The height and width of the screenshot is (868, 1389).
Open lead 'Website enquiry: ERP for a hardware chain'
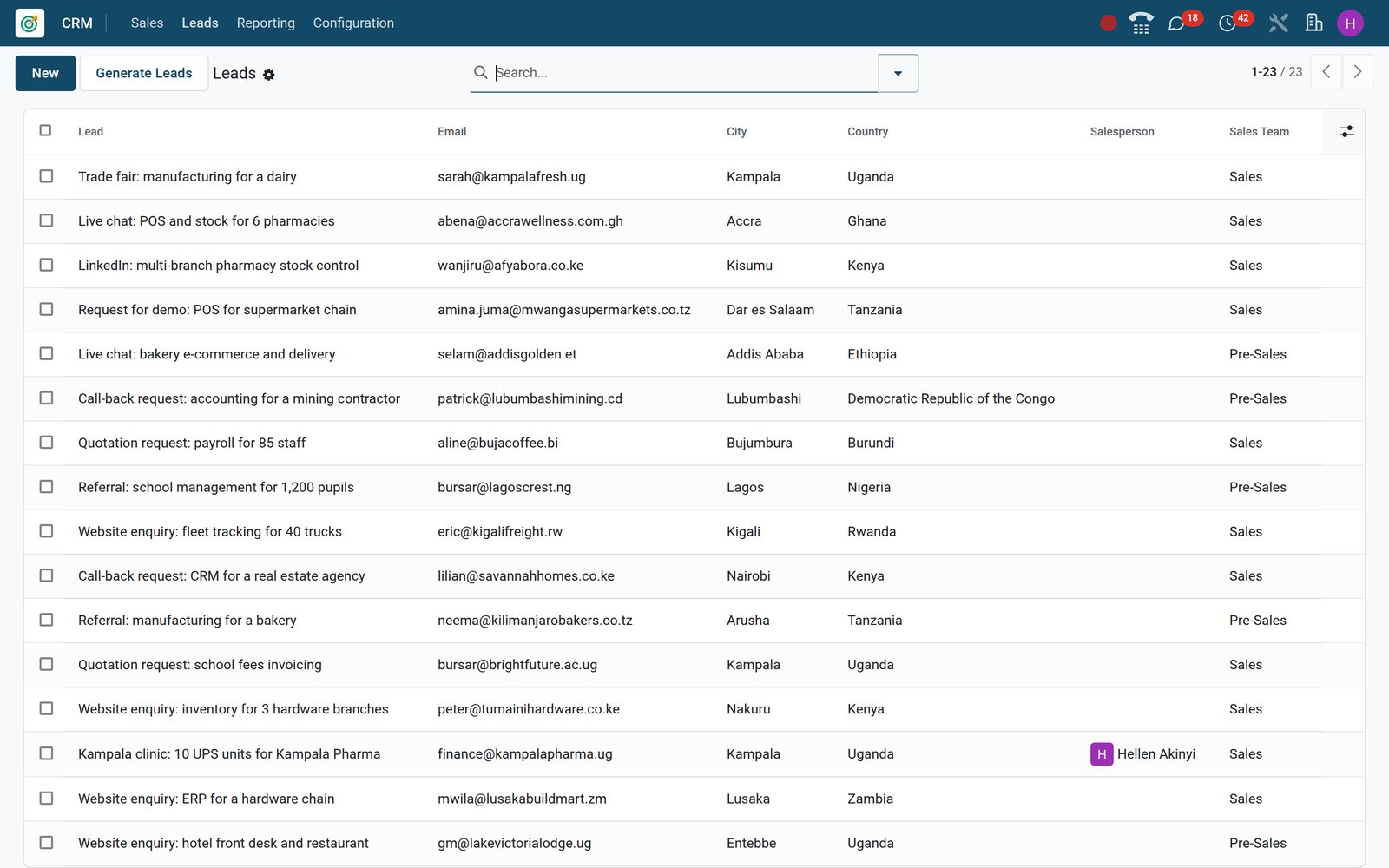(206, 799)
